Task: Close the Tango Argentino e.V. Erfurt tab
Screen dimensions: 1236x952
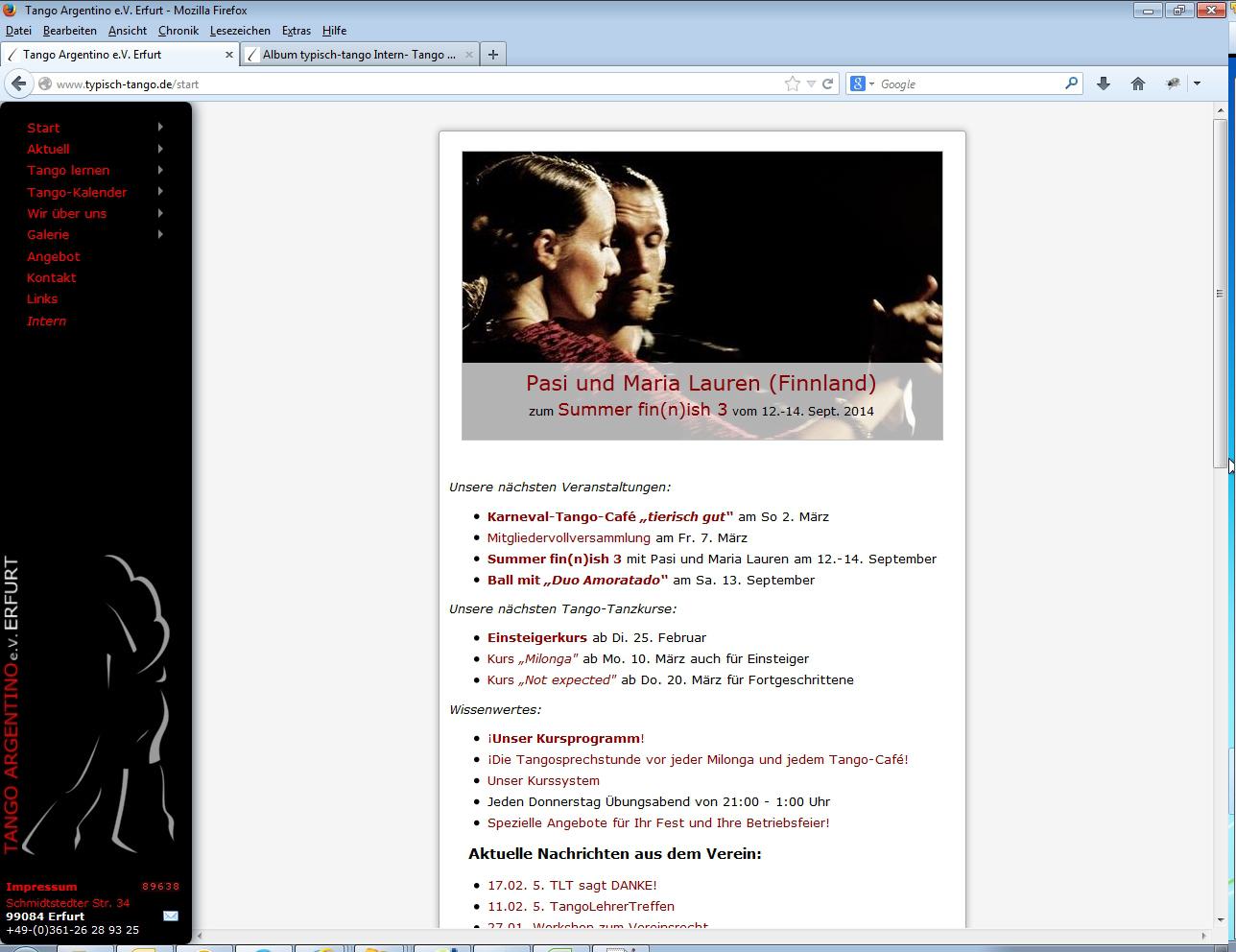Action: point(229,55)
